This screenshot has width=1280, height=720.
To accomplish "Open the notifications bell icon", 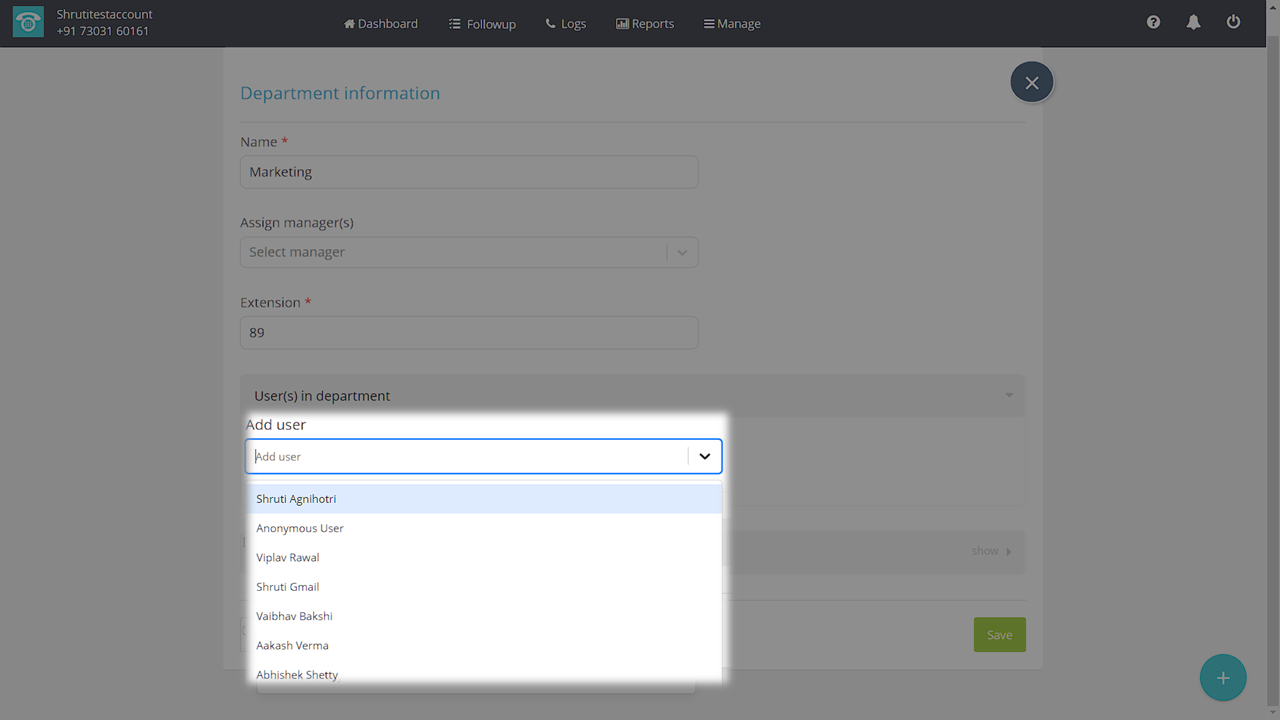I will tap(1193, 22).
